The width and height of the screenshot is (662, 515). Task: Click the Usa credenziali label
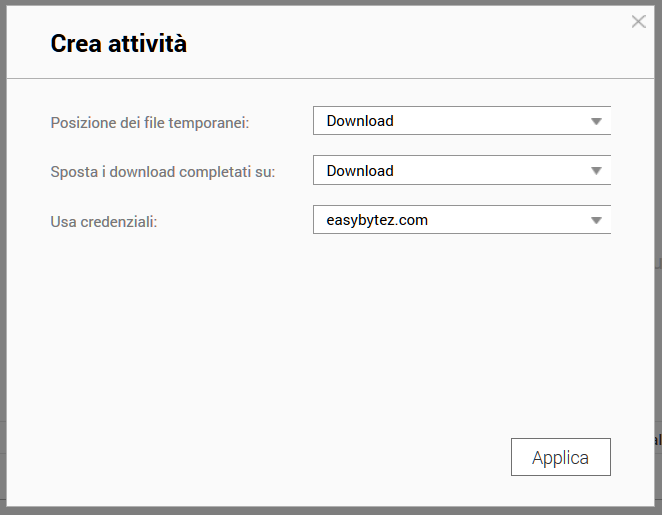click(104, 221)
